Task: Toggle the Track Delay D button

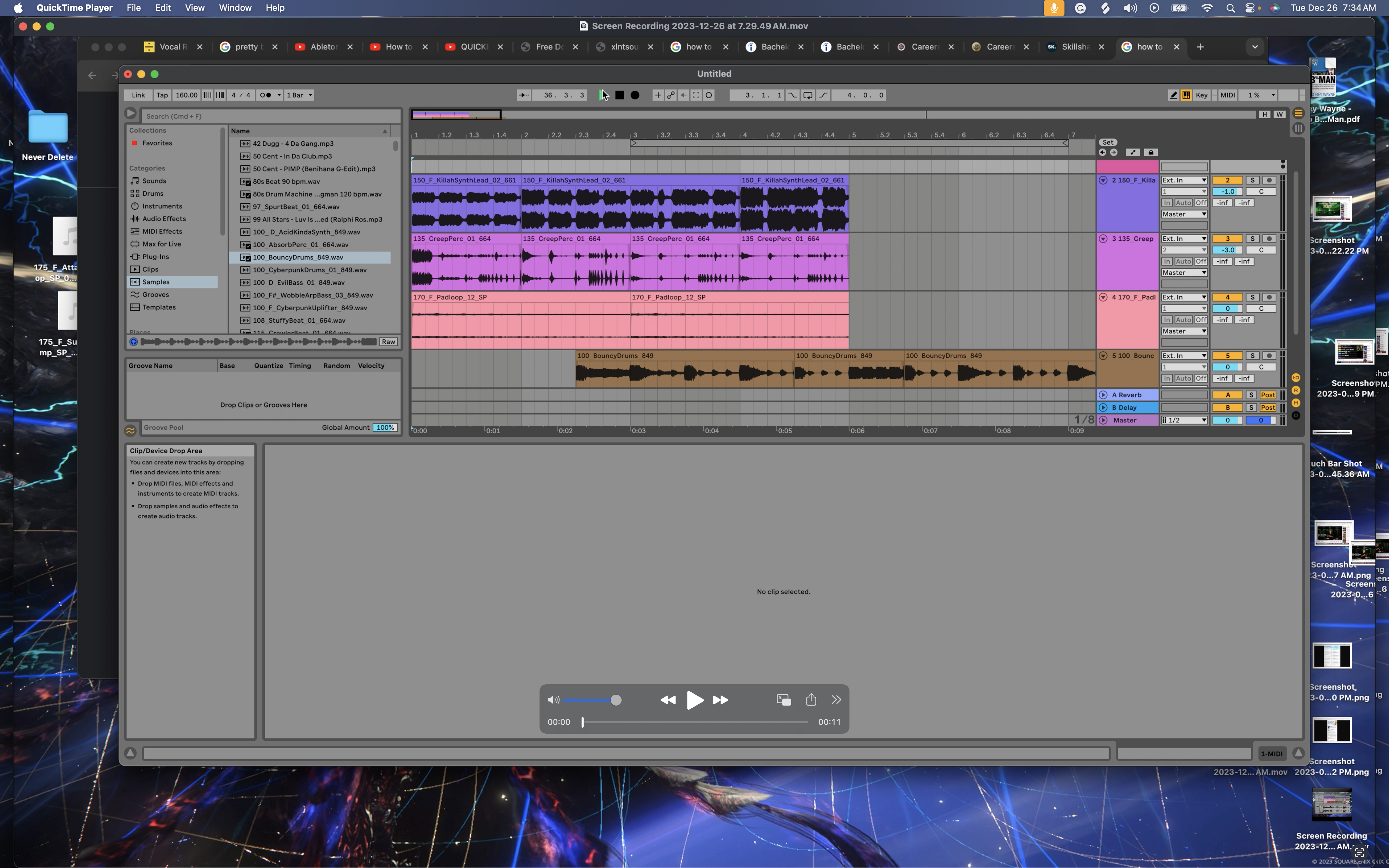Action: (x=1296, y=416)
